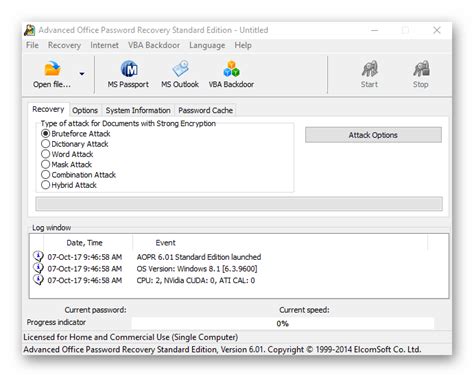Click info icon of CPU log entry
The width and height of the screenshot is (474, 377).
pos(38,280)
